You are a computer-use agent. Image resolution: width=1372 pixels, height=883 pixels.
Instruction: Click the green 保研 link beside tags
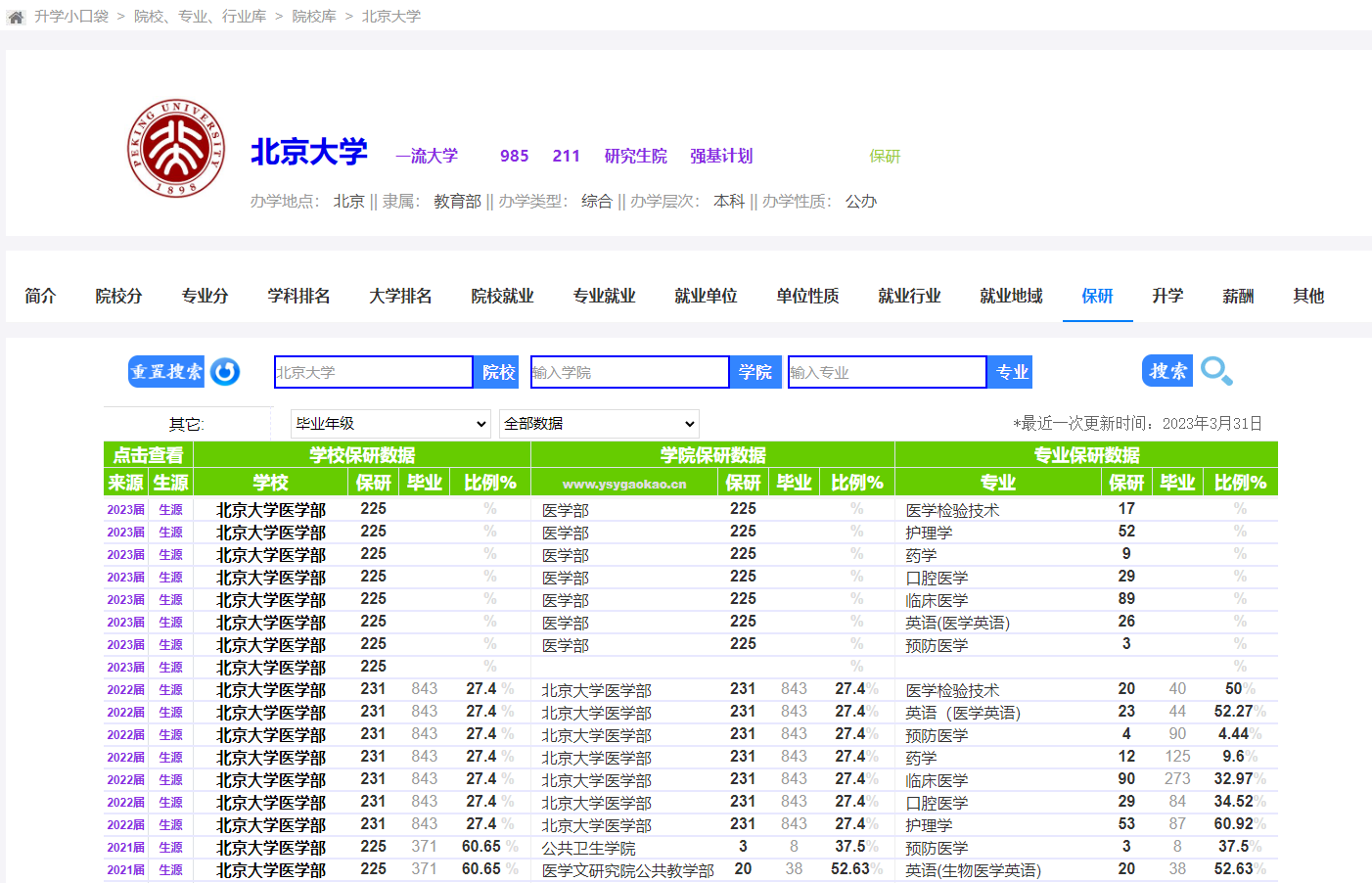(x=885, y=157)
